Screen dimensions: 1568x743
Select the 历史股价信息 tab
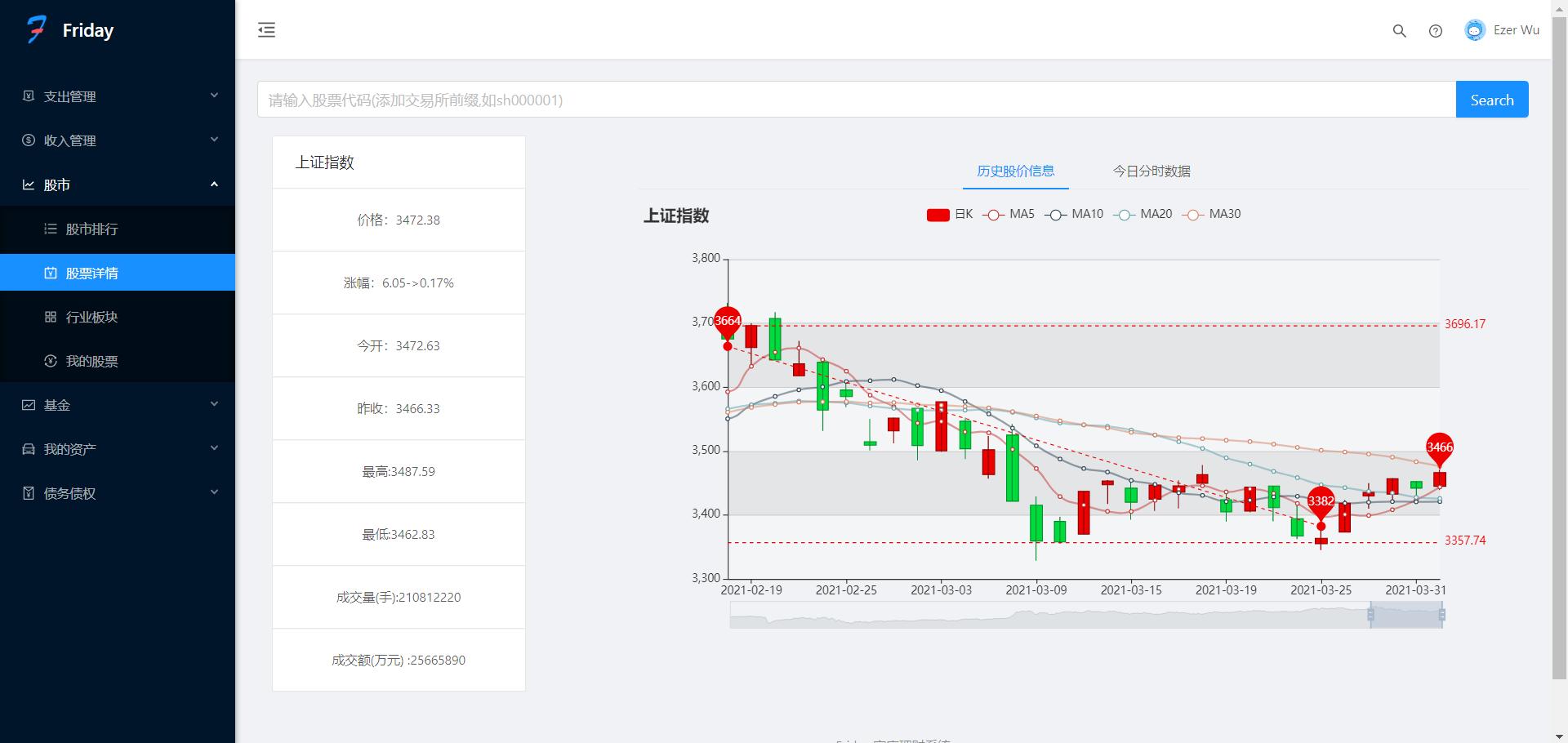1014,171
